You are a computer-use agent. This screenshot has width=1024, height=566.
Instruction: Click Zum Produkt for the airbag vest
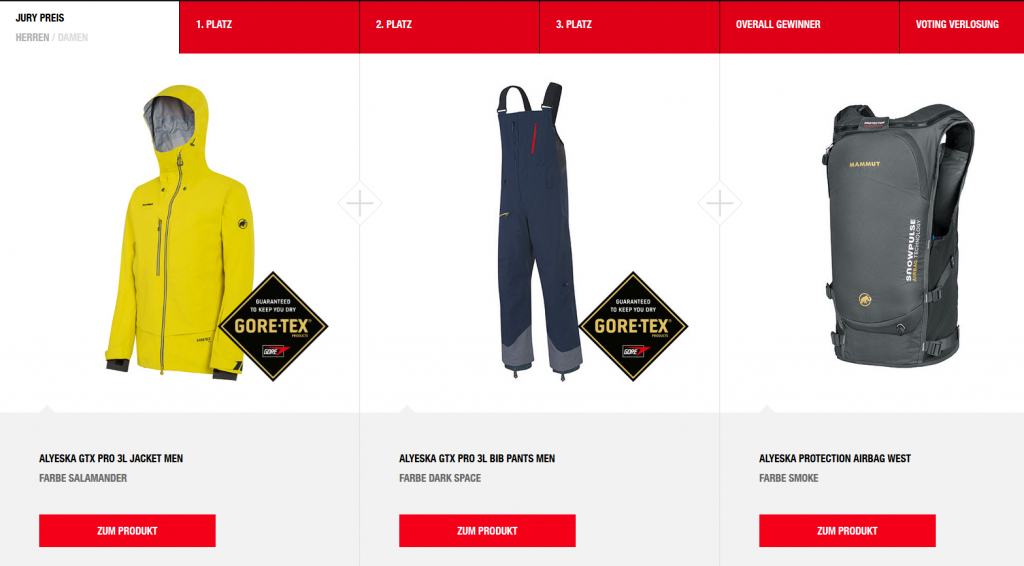tap(847, 531)
